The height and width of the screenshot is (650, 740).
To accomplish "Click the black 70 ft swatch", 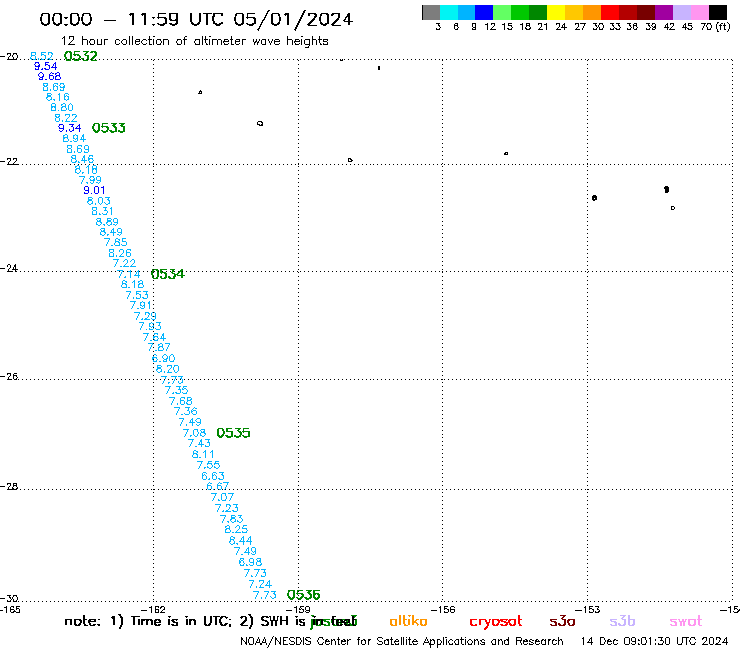I will pyautogui.click(x=717, y=12).
